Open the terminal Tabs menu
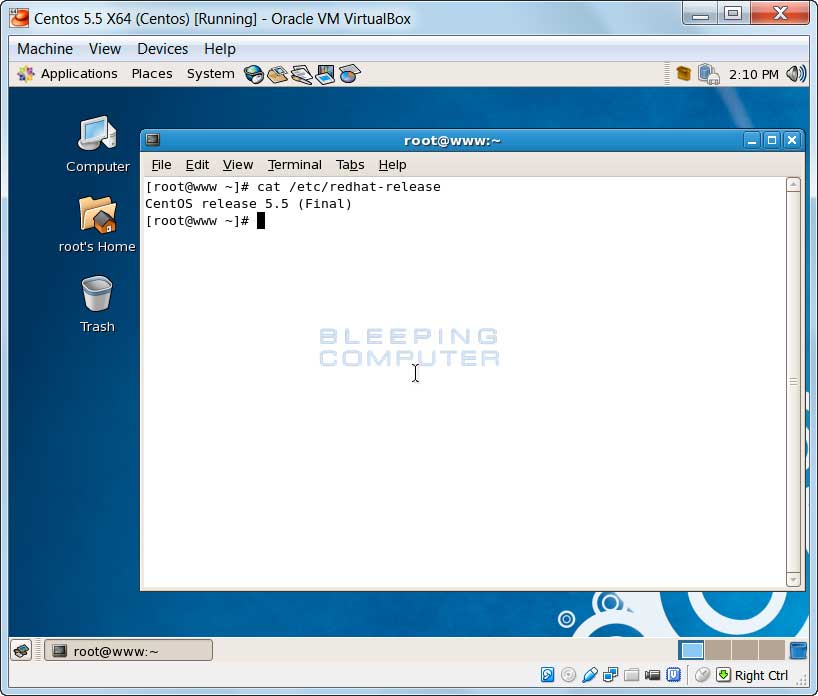Screen dimensions: 818x696 click(x=350, y=165)
